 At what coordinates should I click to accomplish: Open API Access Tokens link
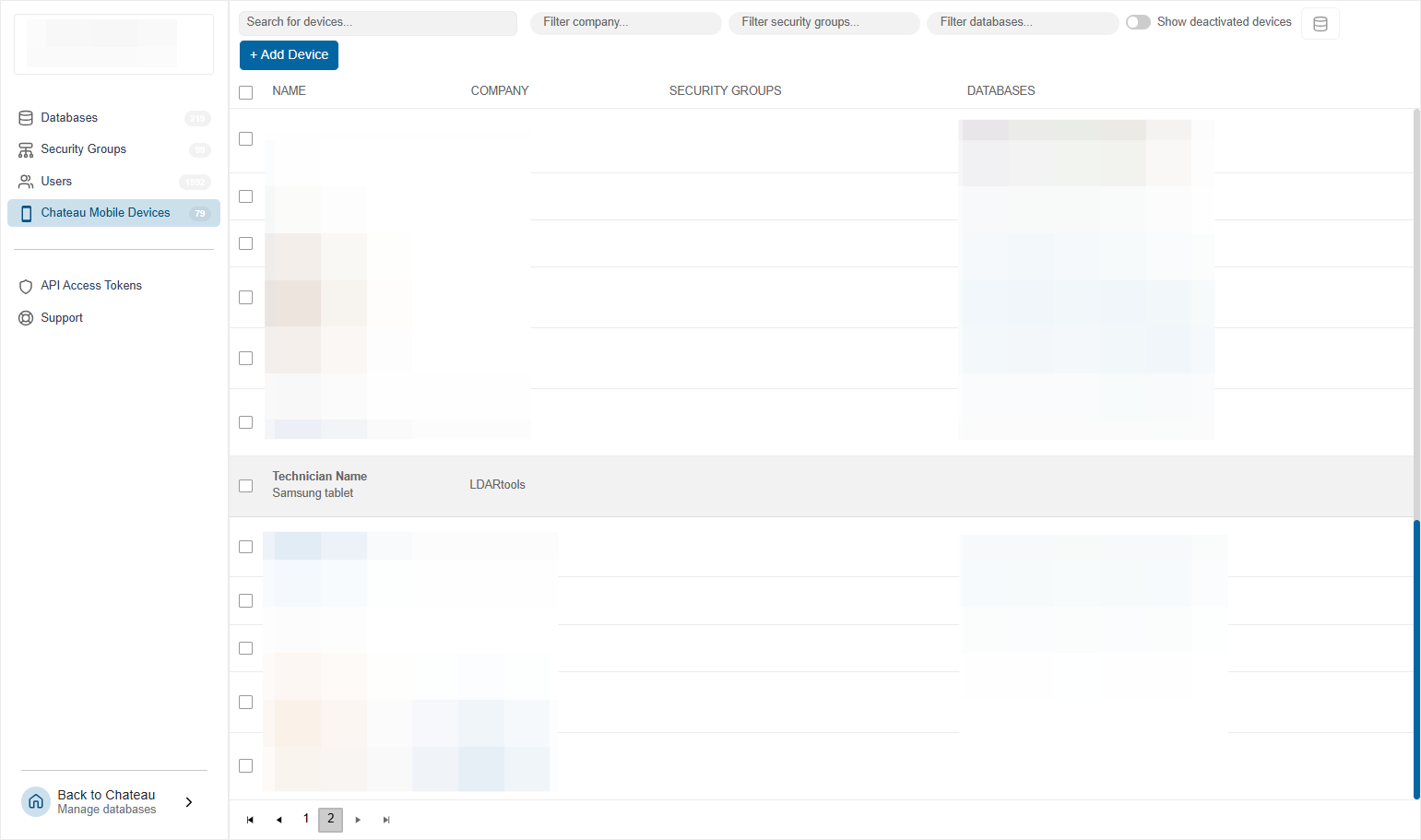point(91,286)
